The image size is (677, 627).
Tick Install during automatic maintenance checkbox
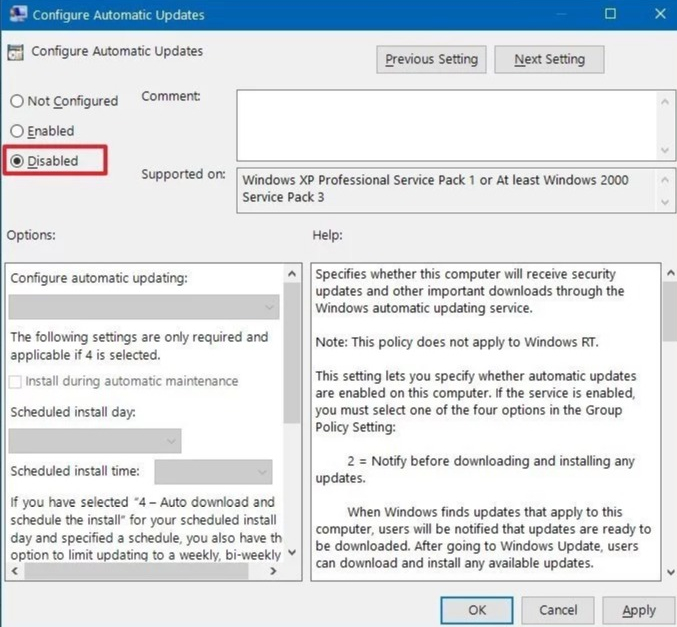pyautogui.click(x=15, y=382)
